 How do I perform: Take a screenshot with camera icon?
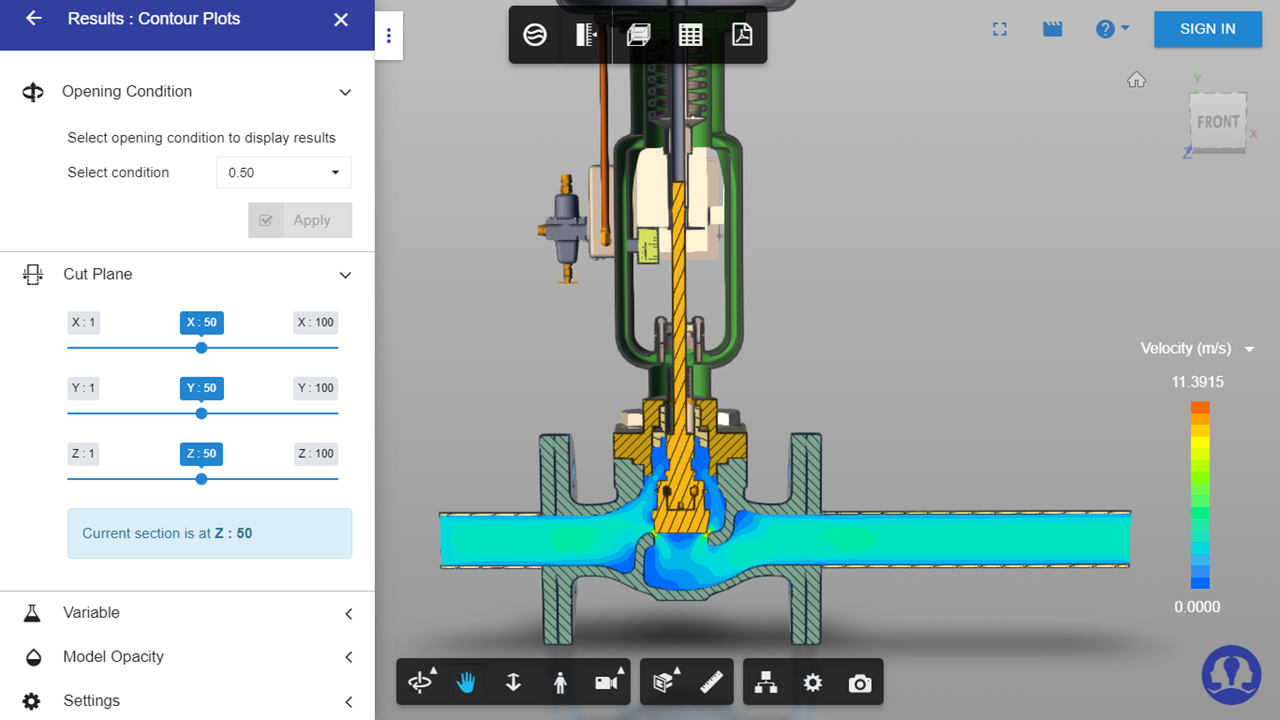(859, 683)
